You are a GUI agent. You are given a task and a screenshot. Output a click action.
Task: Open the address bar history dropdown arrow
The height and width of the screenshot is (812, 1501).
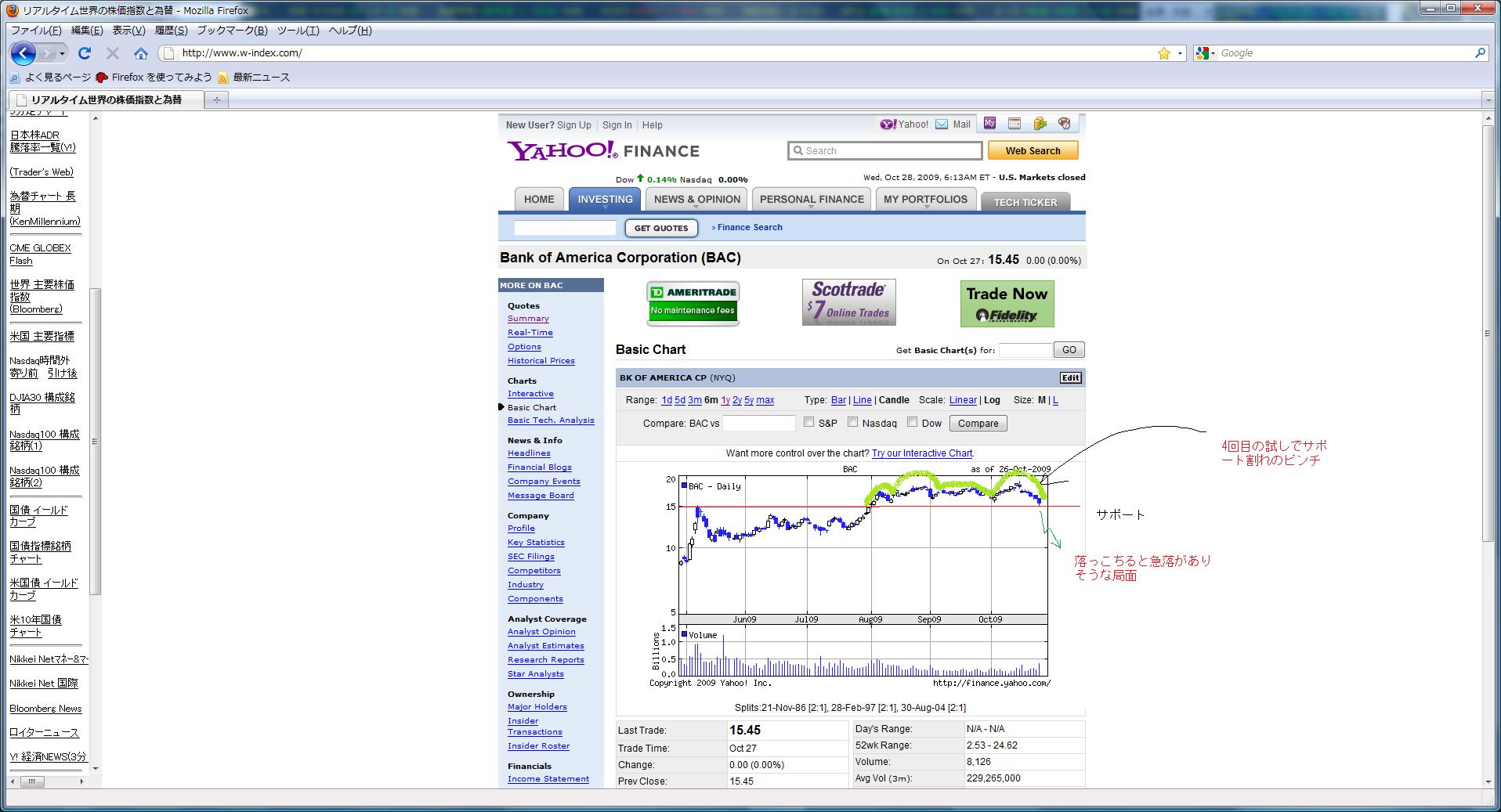[1181, 53]
